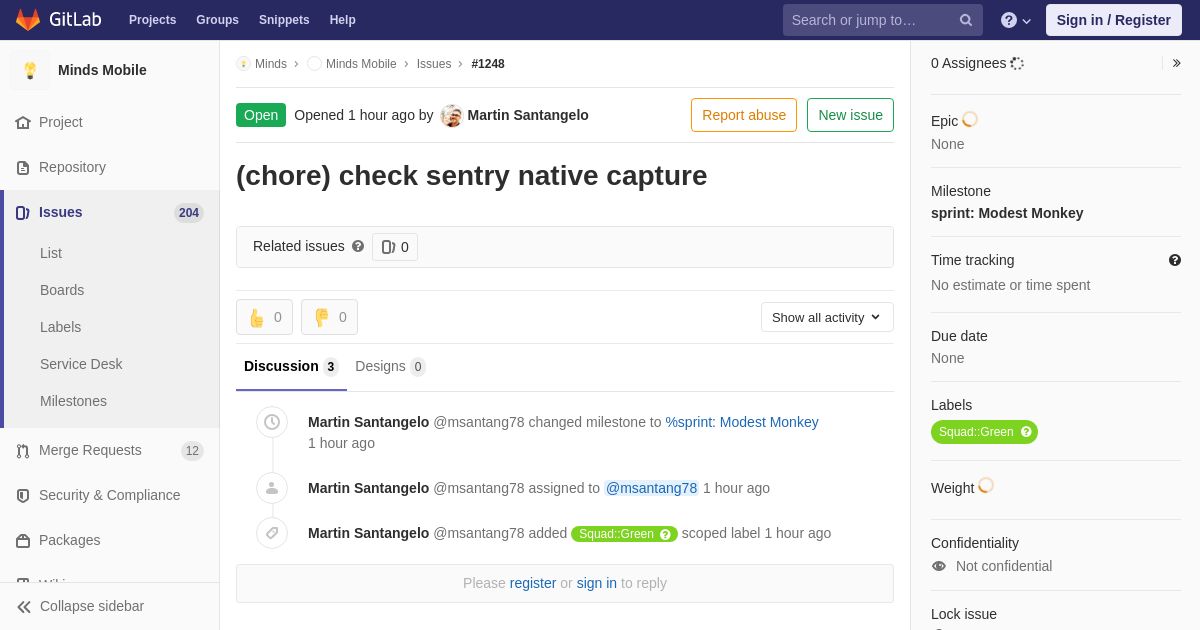The image size is (1200, 630).
Task: Click the search magnifier icon
Action: point(966,20)
